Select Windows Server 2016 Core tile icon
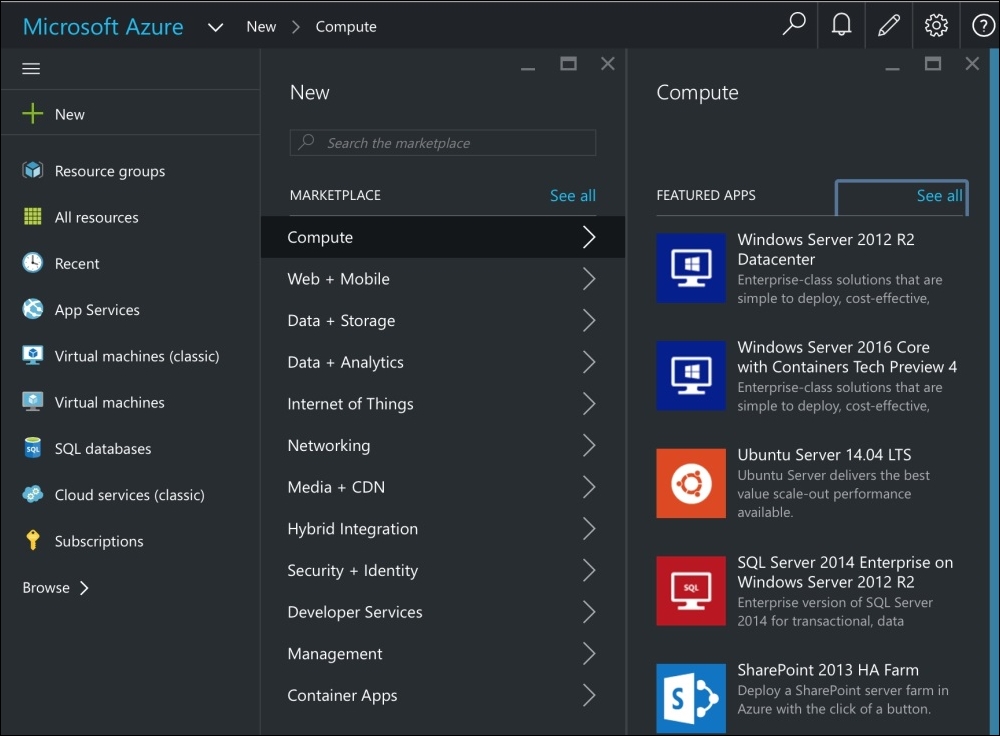1000x736 pixels. coord(691,376)
